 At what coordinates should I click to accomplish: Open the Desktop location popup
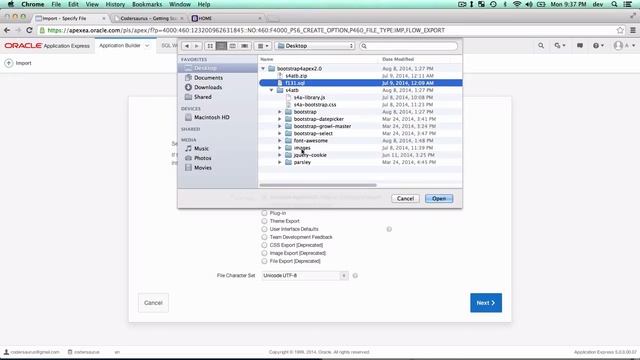coord(315,46)
